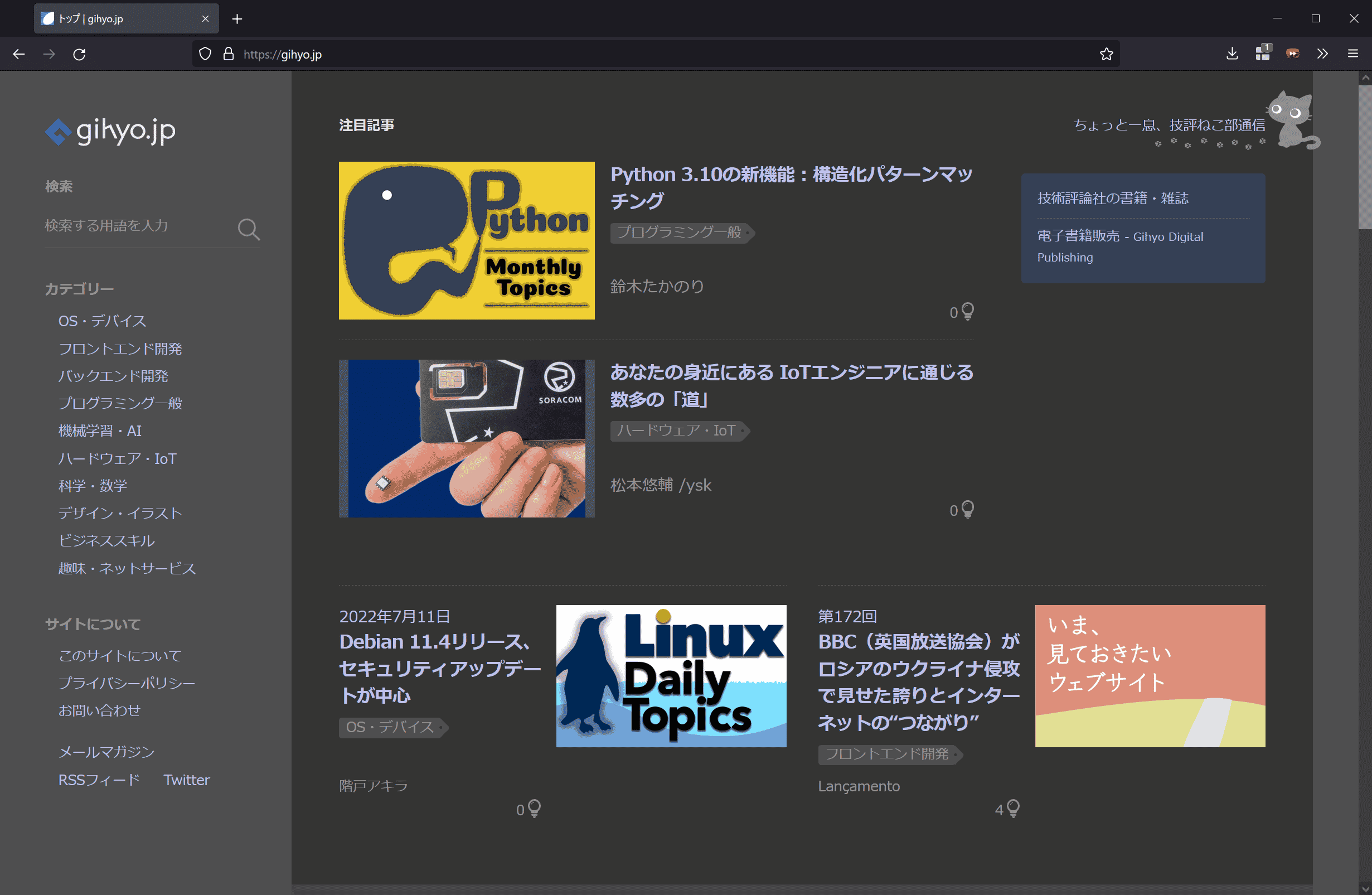Open 技術評論社の書籍・雑誌 link
The image size is (1372, 895).
pos(1113,199)
